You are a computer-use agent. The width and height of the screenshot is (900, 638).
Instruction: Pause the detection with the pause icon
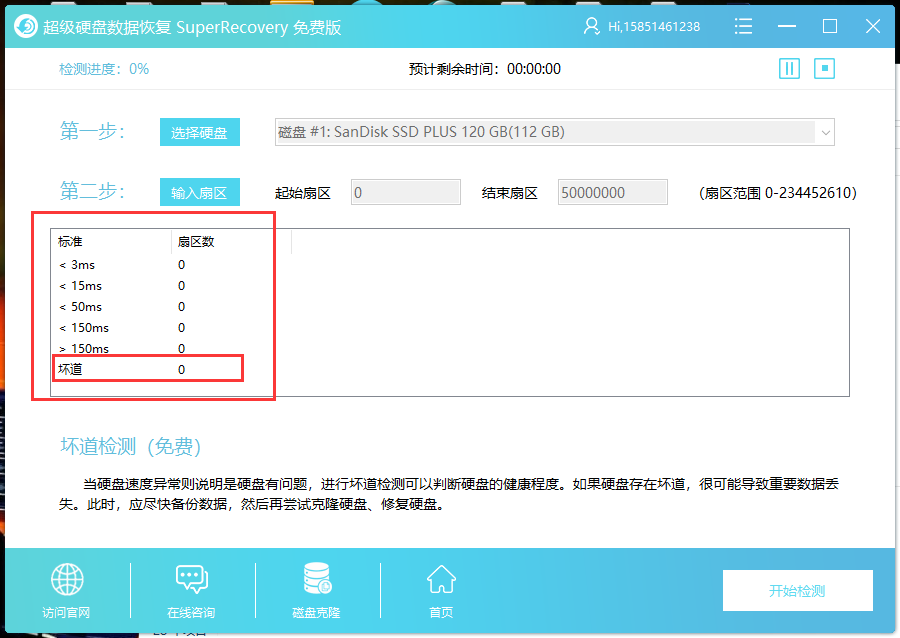(789, 69)
